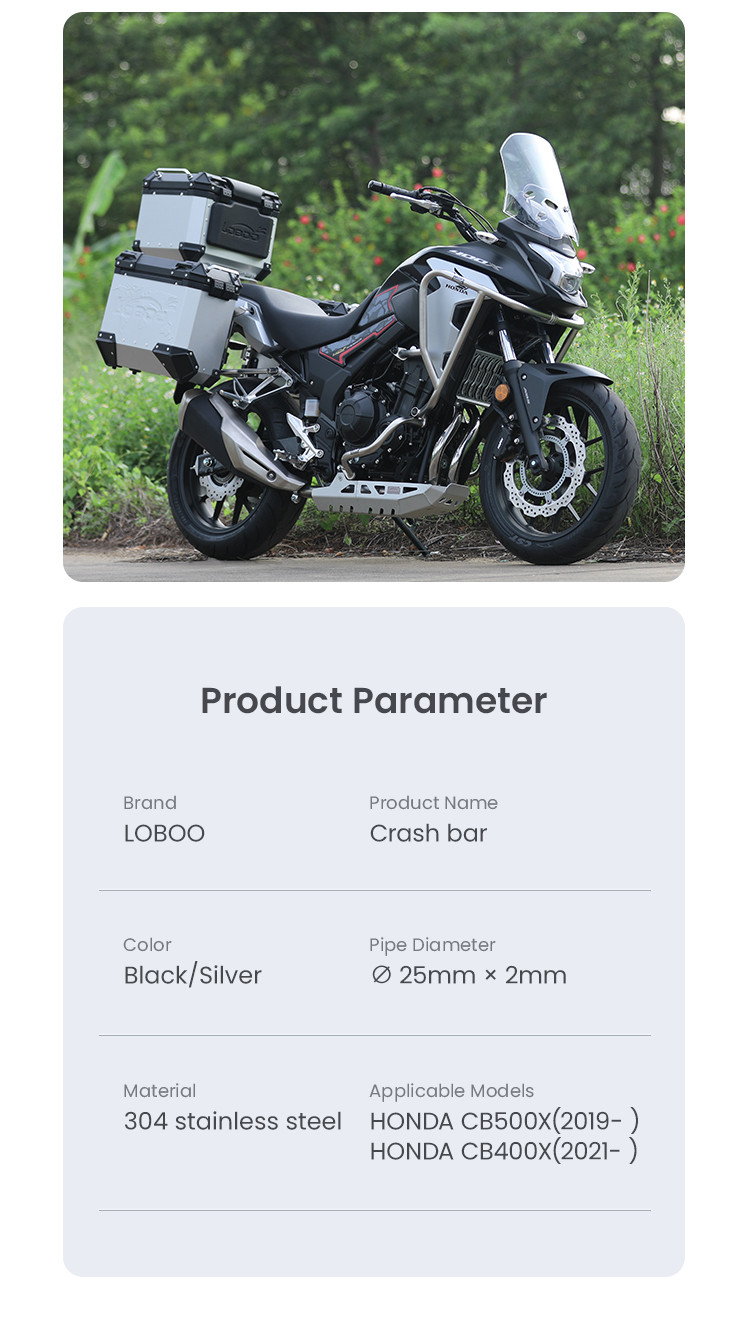Select the 25mm × 2mm diameter value
This screenshot has width=750, height=1317.
pyautogui.click(x=468, y=975)
